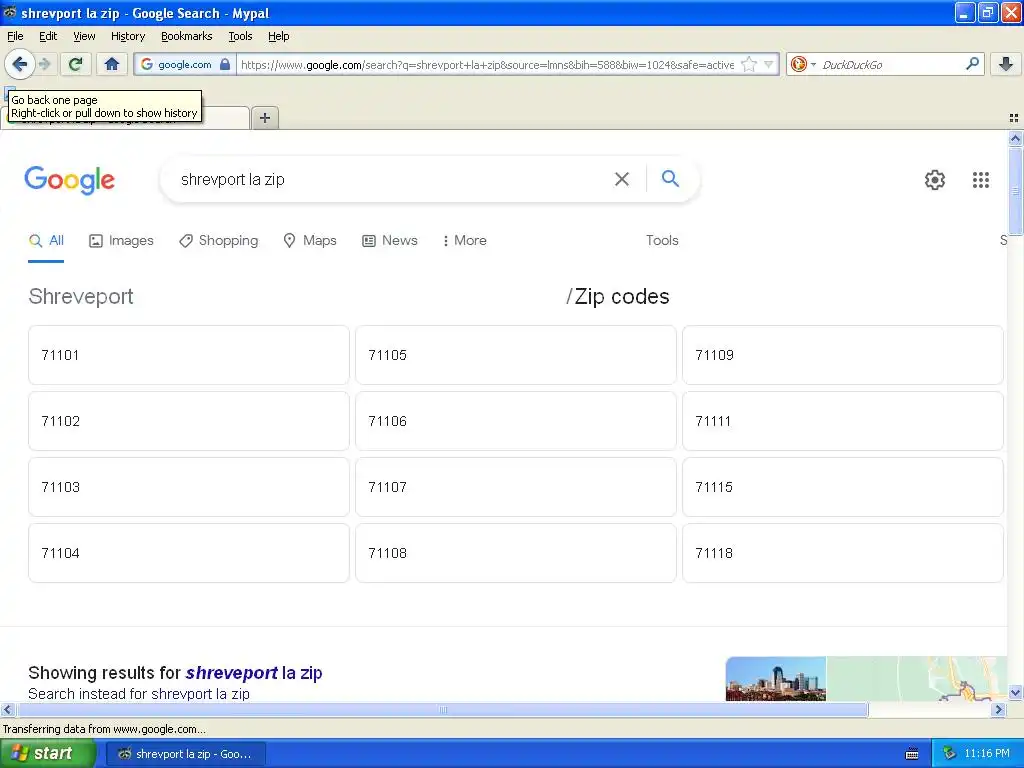Open the map thumbnail beside skyline

pyautogui.click(x=917, y=679)
